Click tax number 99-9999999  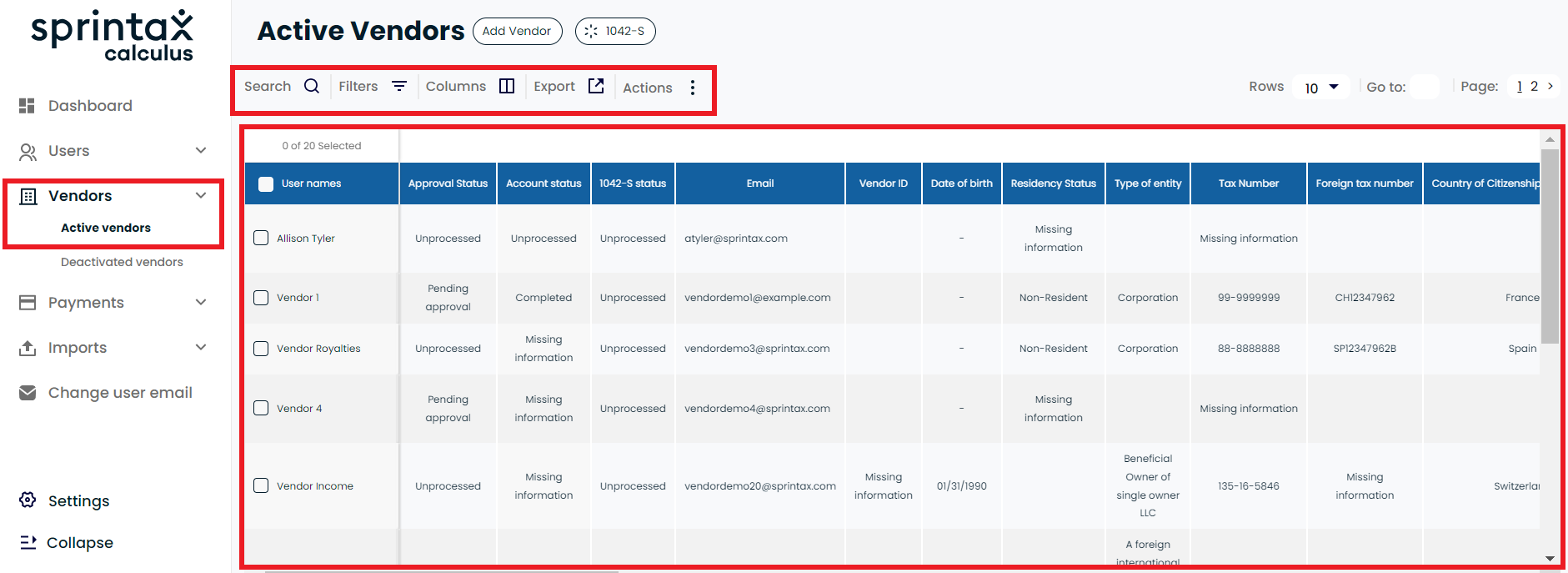click(1249, 298)
